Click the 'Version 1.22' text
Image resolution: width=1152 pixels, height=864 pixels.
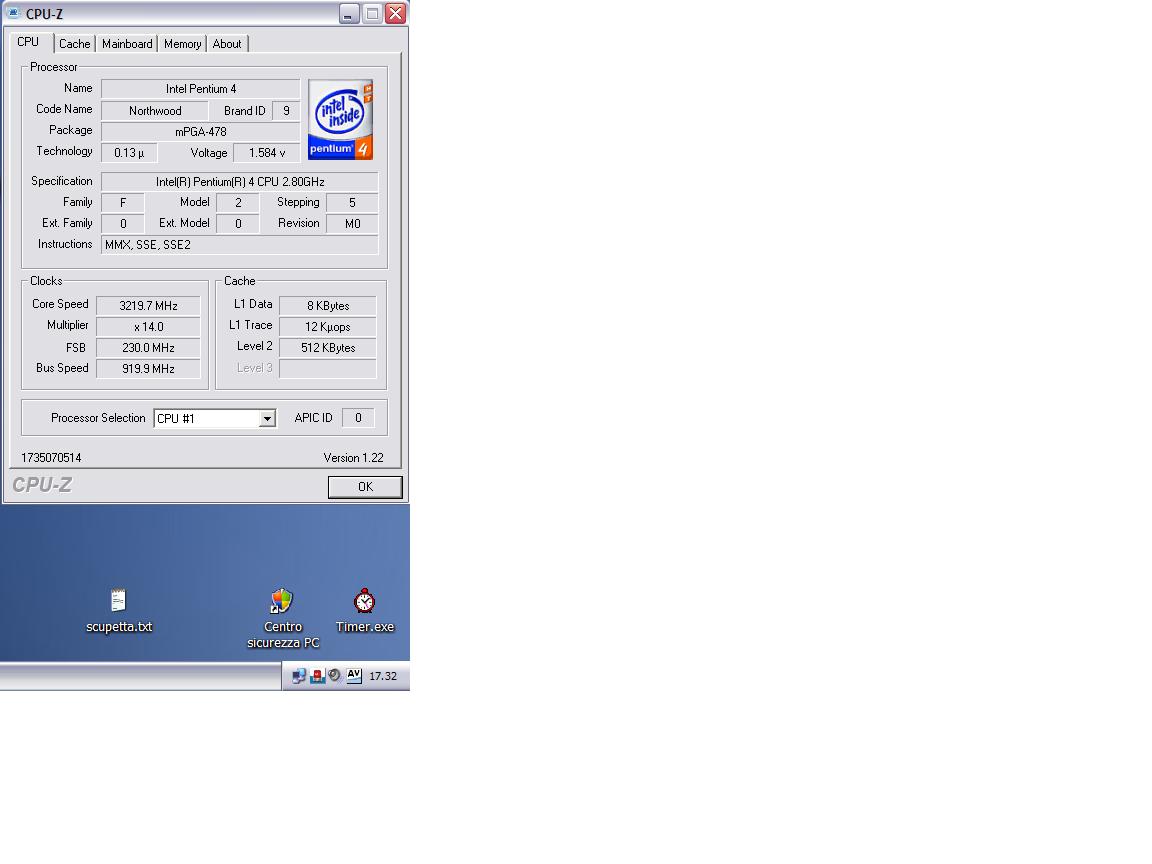point(353,458)
